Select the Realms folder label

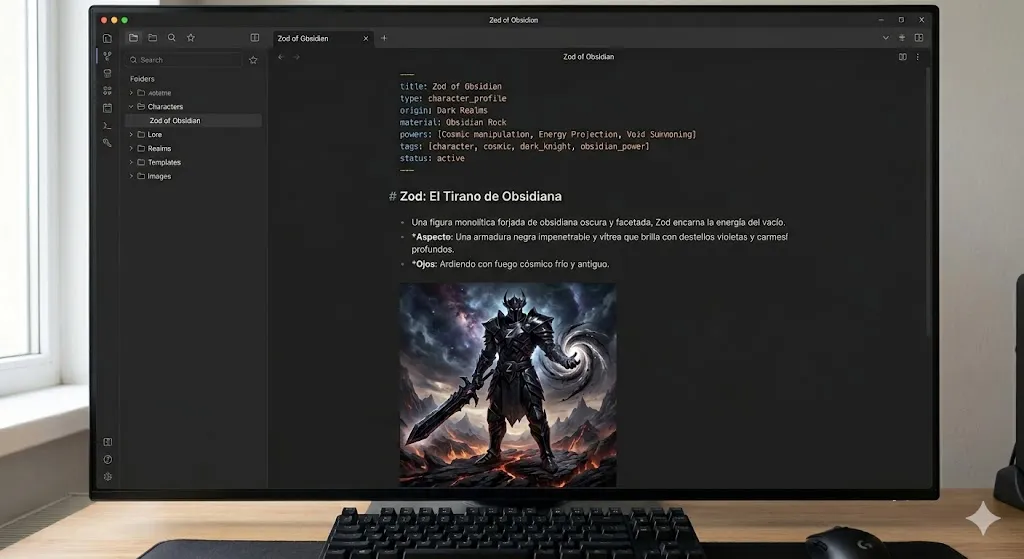[159, 148]
